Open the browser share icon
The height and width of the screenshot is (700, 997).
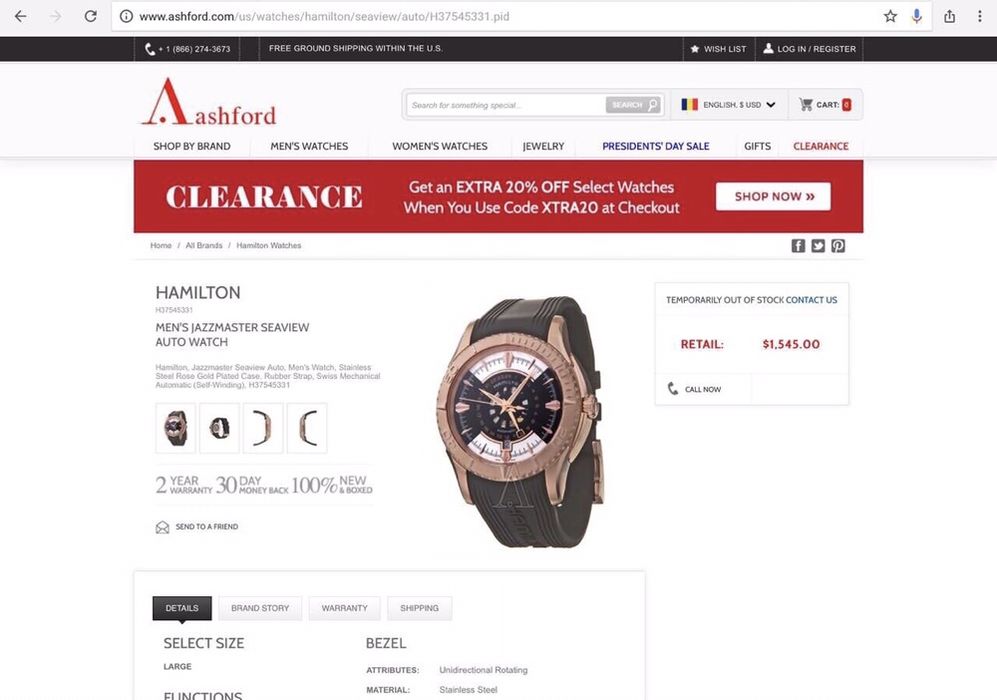(x=949, y=17)
